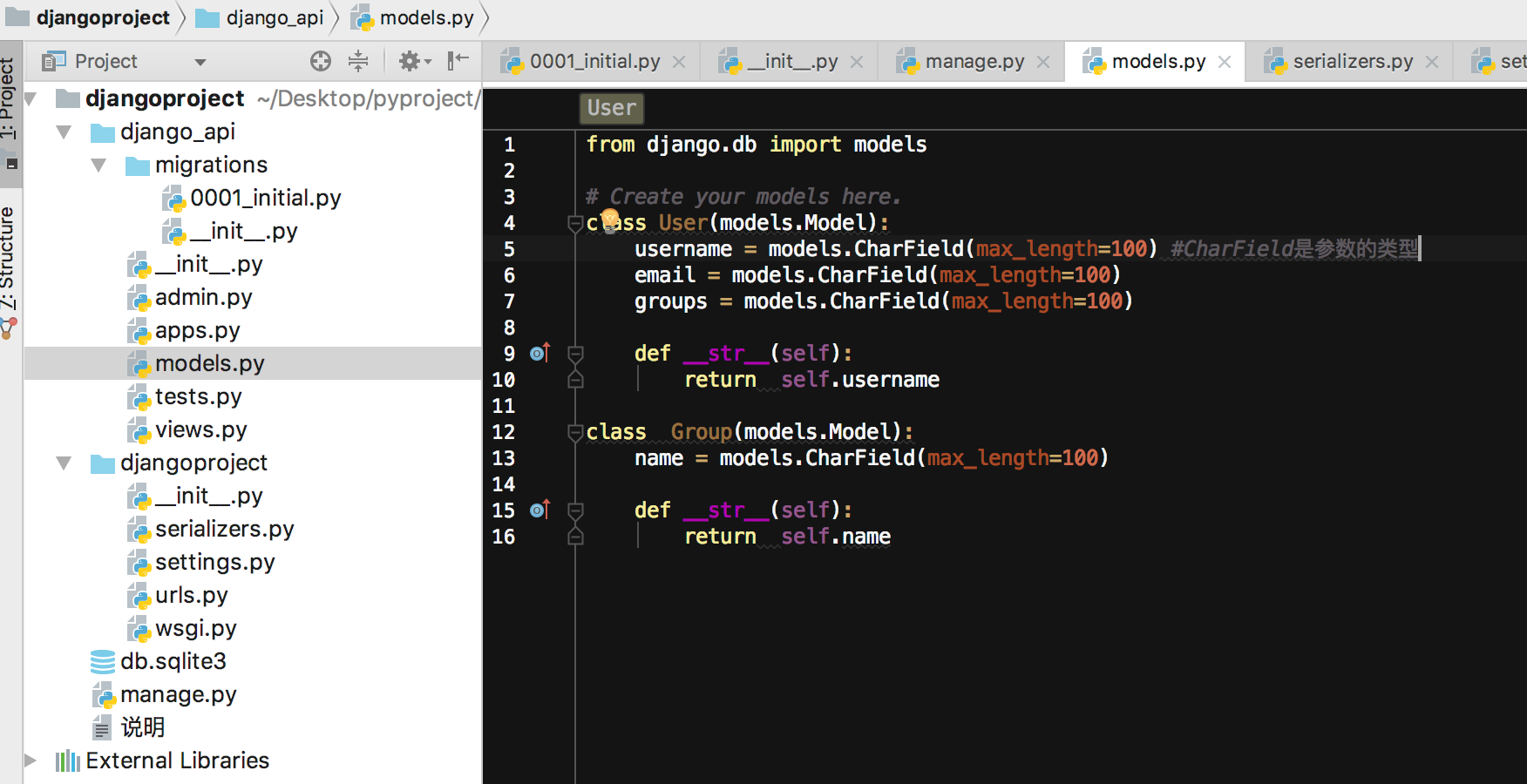This screenshot has height=784, width=1527.
Task: Select the 说明 file in the project tree
Action: (146, 727)
